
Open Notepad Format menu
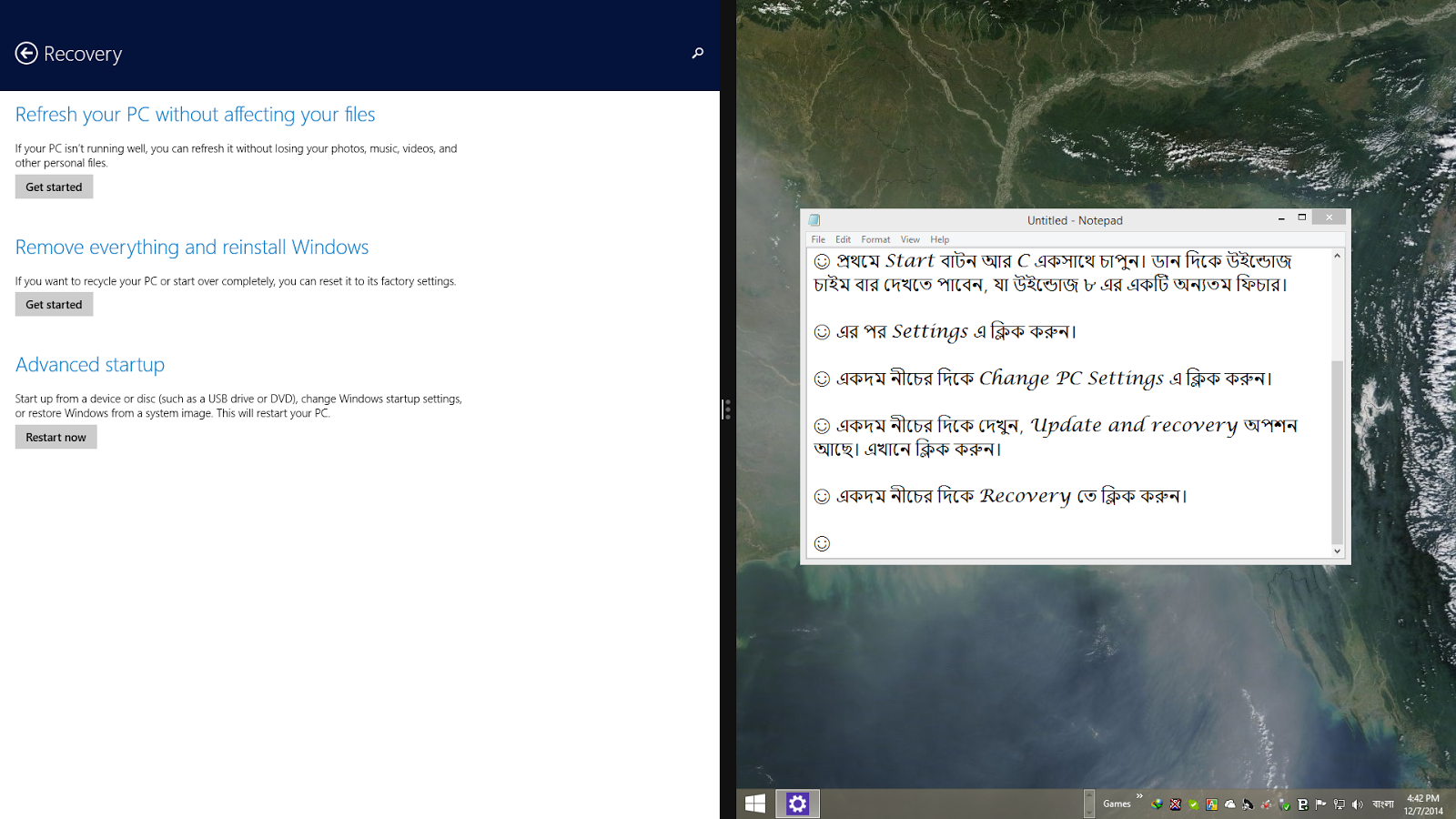tap(875, 239)
